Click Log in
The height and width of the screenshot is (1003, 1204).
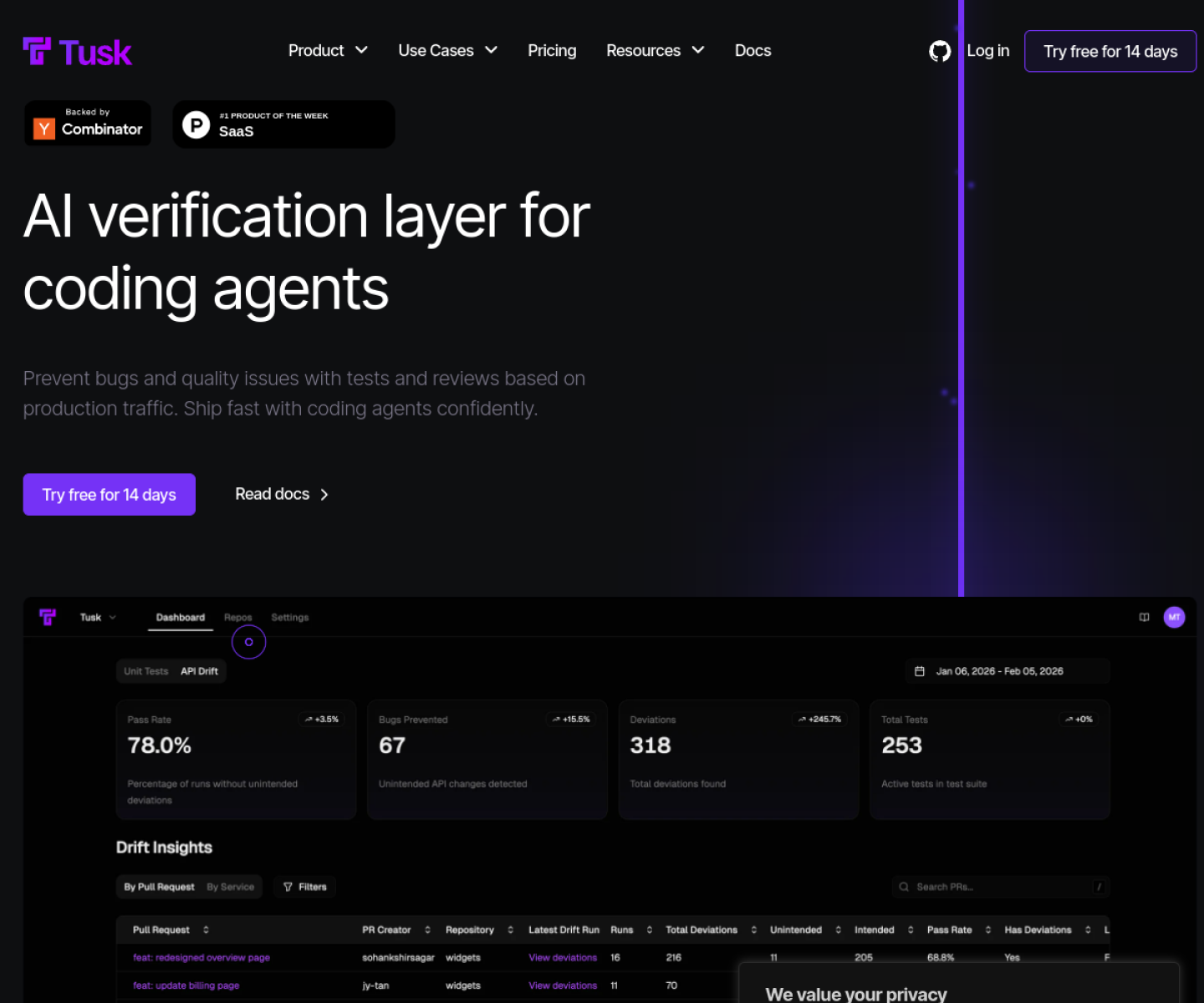pos(988,51)
